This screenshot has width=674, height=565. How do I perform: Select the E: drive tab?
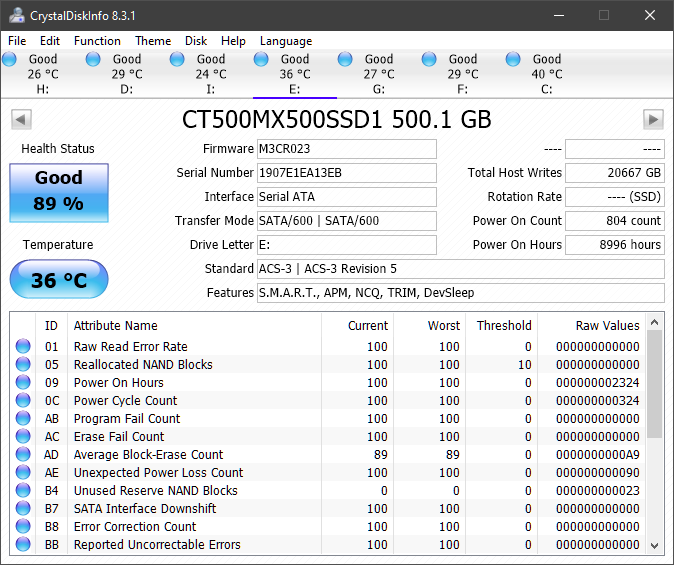point(295,74)
